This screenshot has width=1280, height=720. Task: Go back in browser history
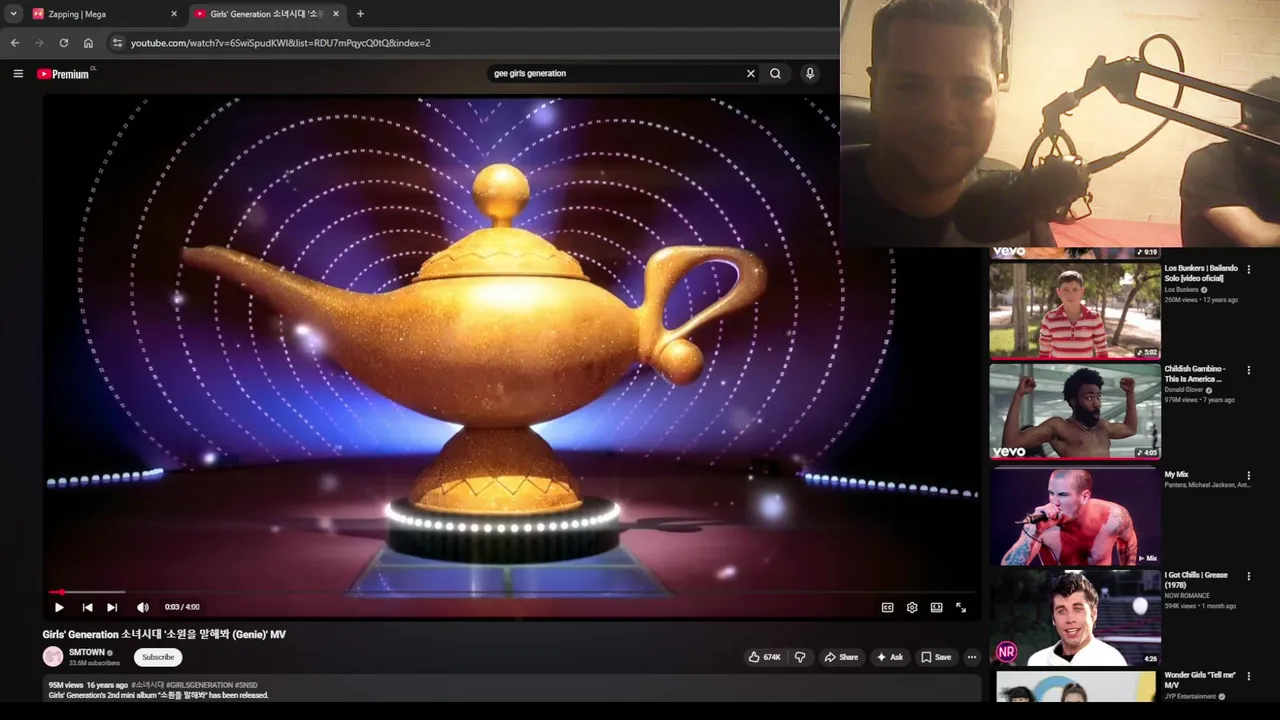15,43
